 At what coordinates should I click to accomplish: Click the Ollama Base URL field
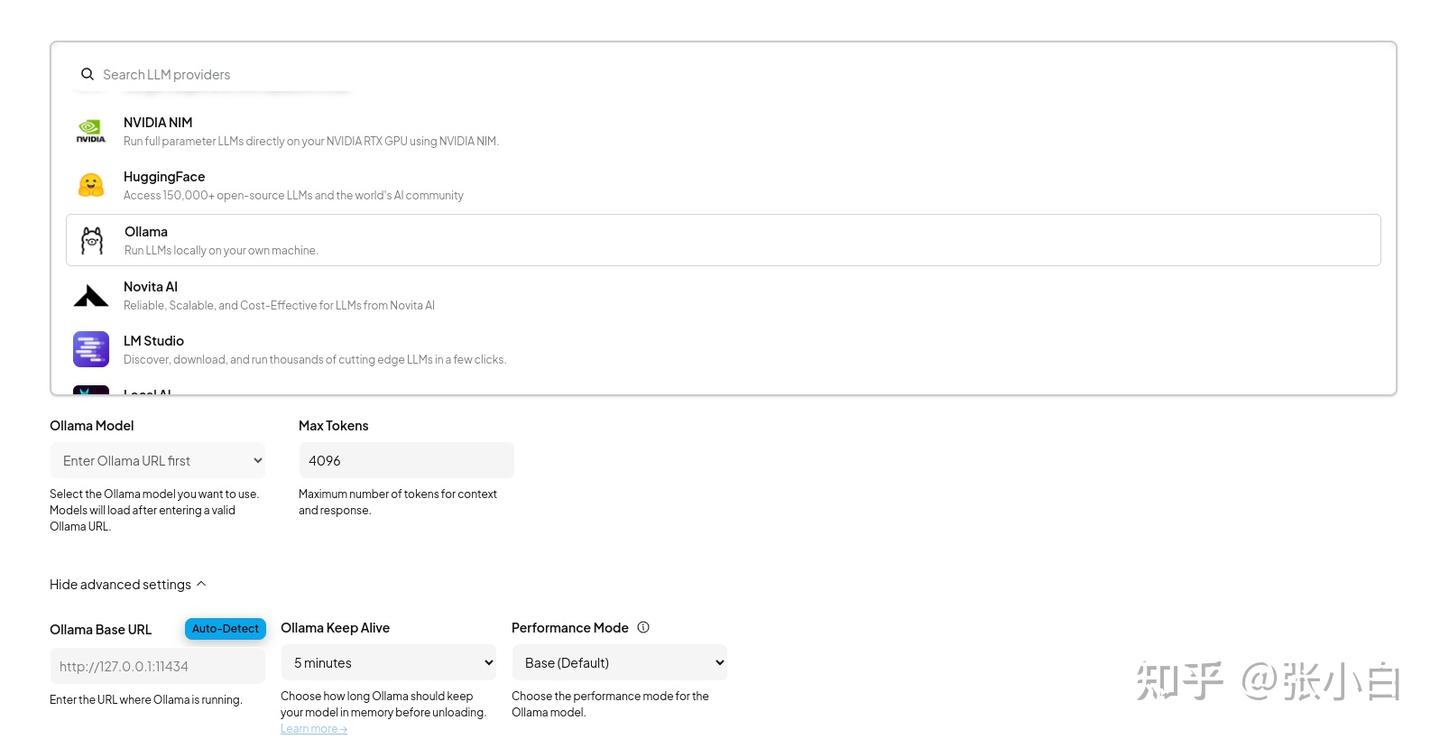coord(157,666)
